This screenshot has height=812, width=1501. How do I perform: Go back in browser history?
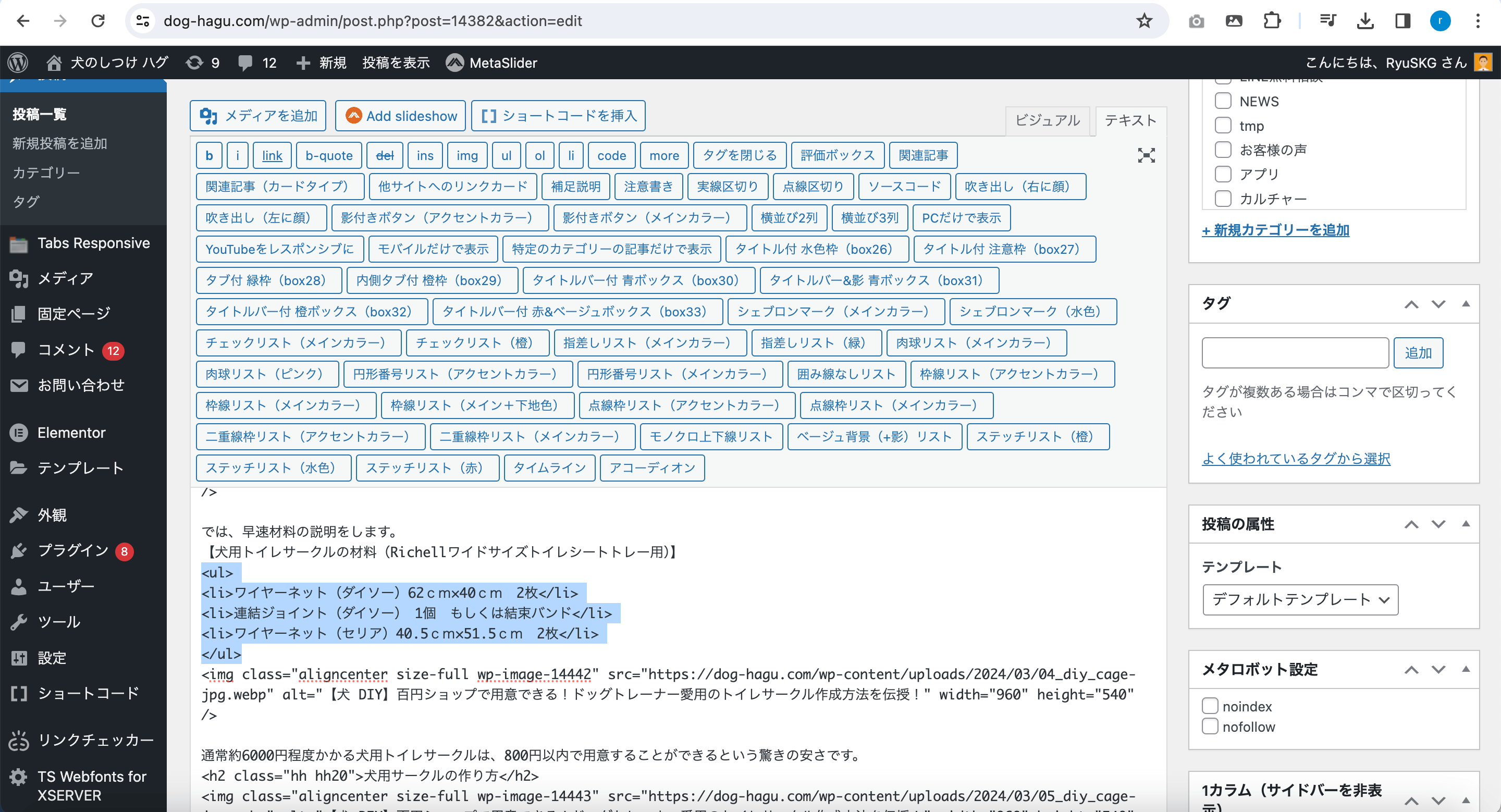click(23, 21)
